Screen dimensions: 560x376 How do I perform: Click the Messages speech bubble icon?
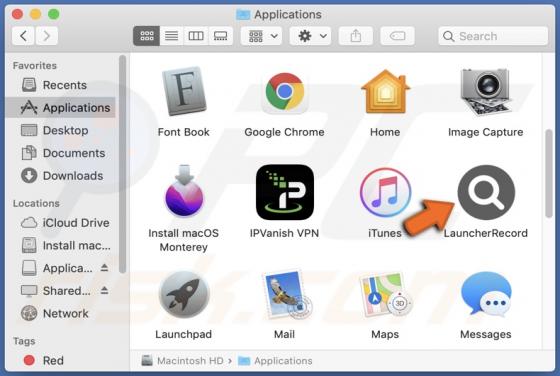click(486, 295)
